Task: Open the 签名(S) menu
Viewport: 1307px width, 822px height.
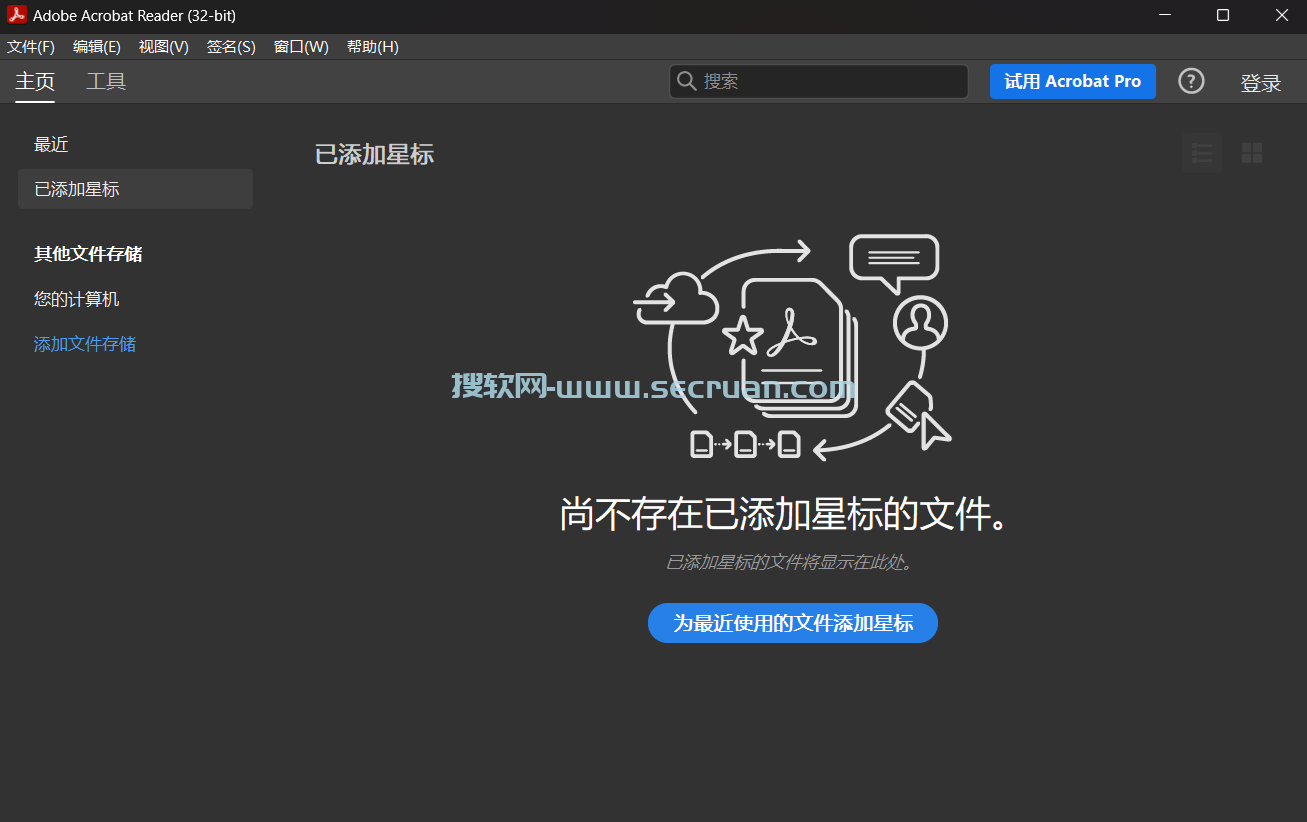Action: point(231,47)
